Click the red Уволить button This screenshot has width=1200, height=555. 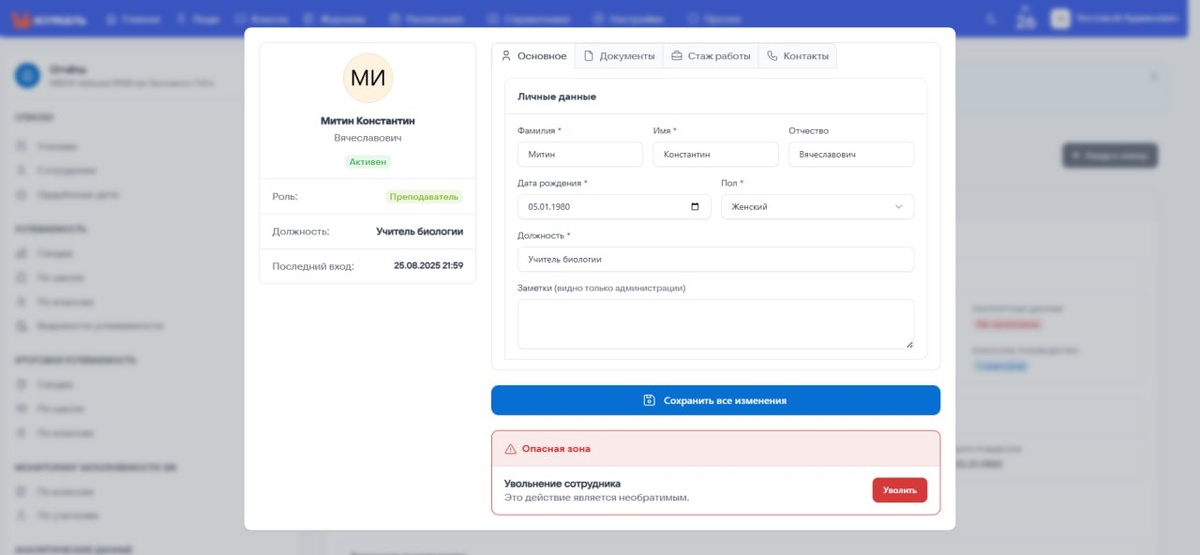point(900,490)
